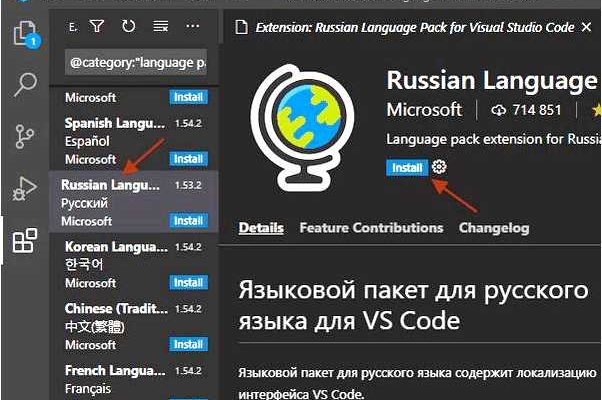Install the Korean Language Pack from list
This screenshot has width=602, height=400.
pyautogui.click(x=189, y=283)
